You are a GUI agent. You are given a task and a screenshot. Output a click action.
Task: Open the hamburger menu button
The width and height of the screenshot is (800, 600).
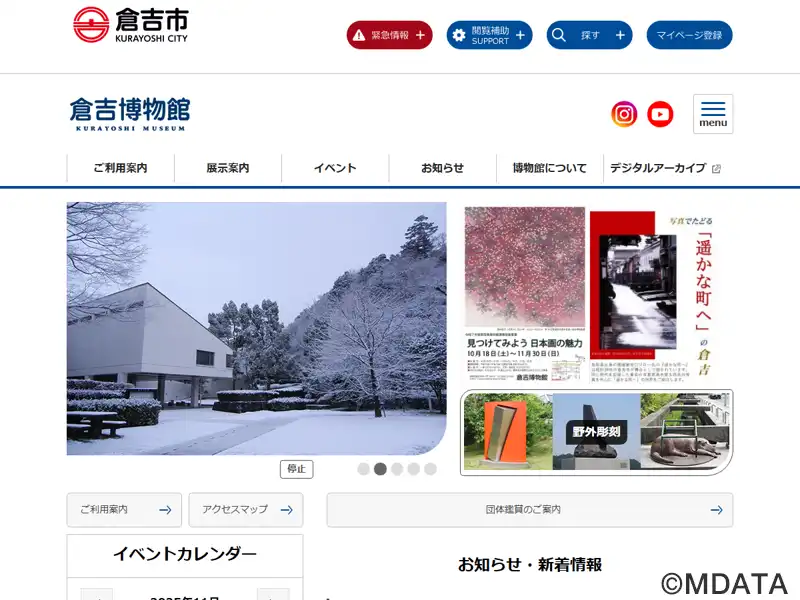(713, 114)
